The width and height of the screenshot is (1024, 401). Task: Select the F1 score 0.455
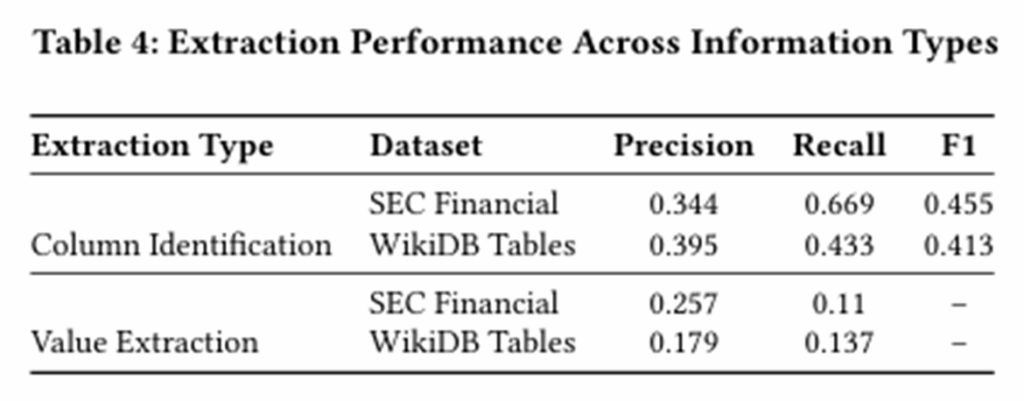point(958,204)
